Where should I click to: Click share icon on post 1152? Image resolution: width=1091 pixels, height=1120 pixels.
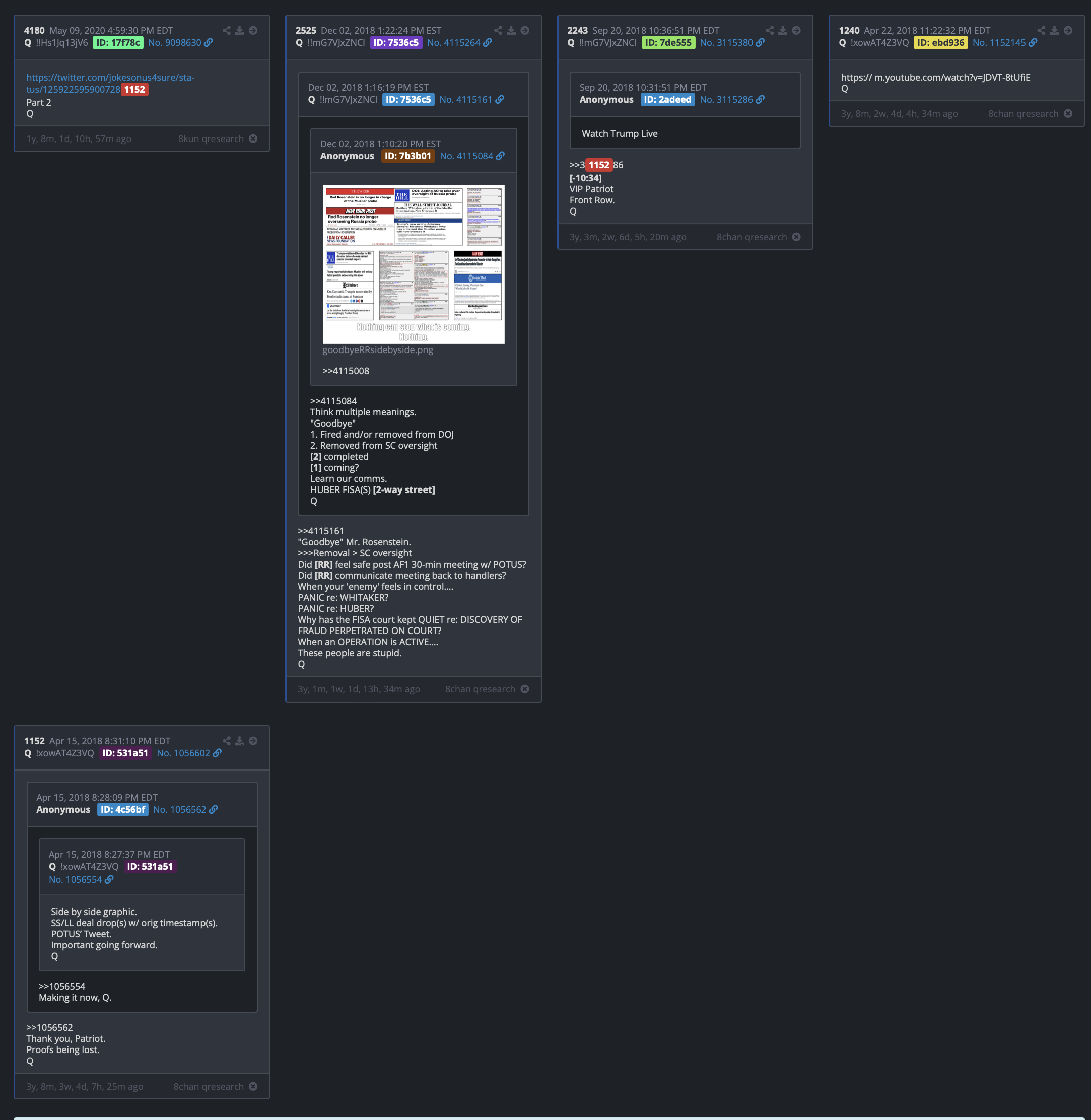[x=226, y=741]
